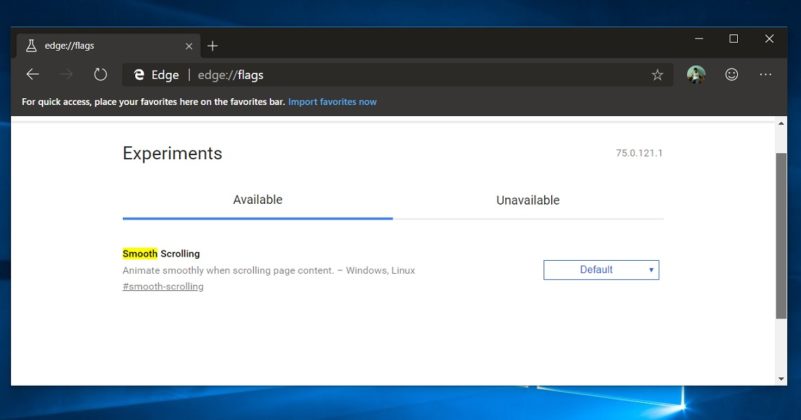Image resolution: width=801 pixels, height=420 pixels.
Task: Expand the Smooth Scrolling Default dropdown
Action: 601,270
